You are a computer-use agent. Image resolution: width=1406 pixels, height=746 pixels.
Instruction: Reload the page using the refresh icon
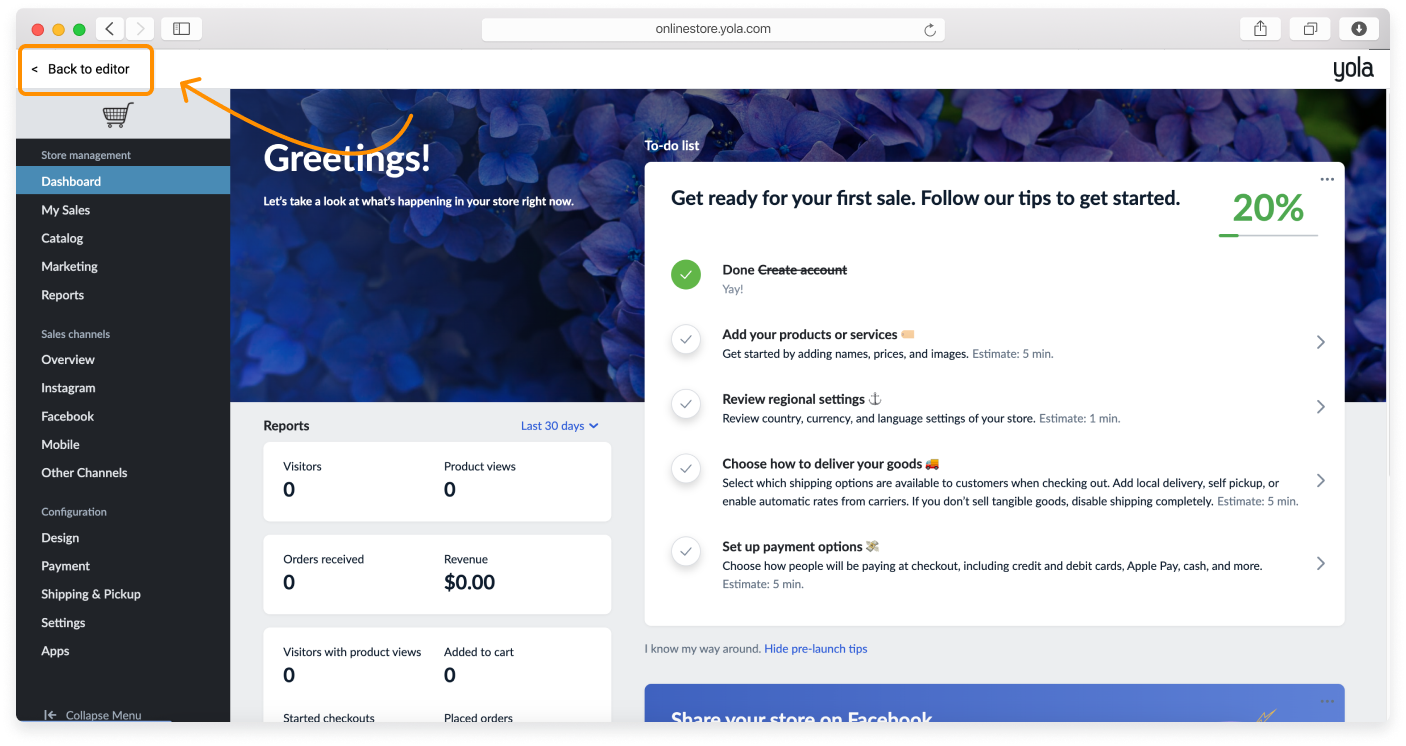pos(930,28)
